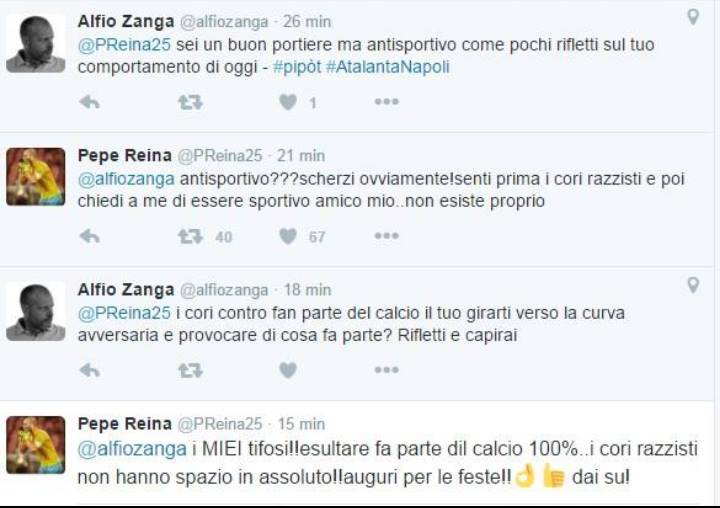720x508 pixels.
Task: Open Alfio Zanga's avatar on 18 min tweet
Action: click(35, 312)
